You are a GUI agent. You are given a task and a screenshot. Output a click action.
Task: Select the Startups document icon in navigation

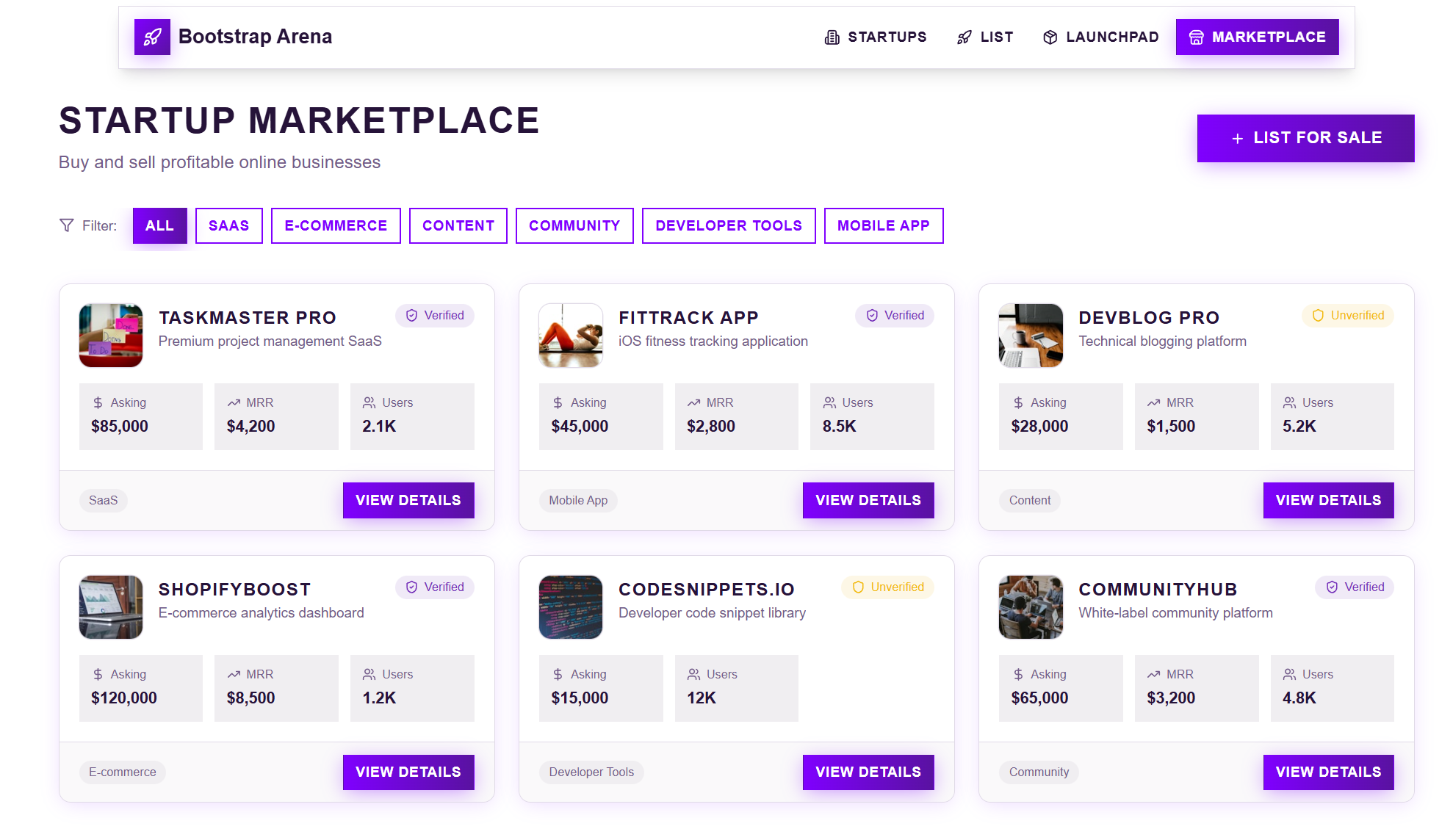tap(831, 37)
